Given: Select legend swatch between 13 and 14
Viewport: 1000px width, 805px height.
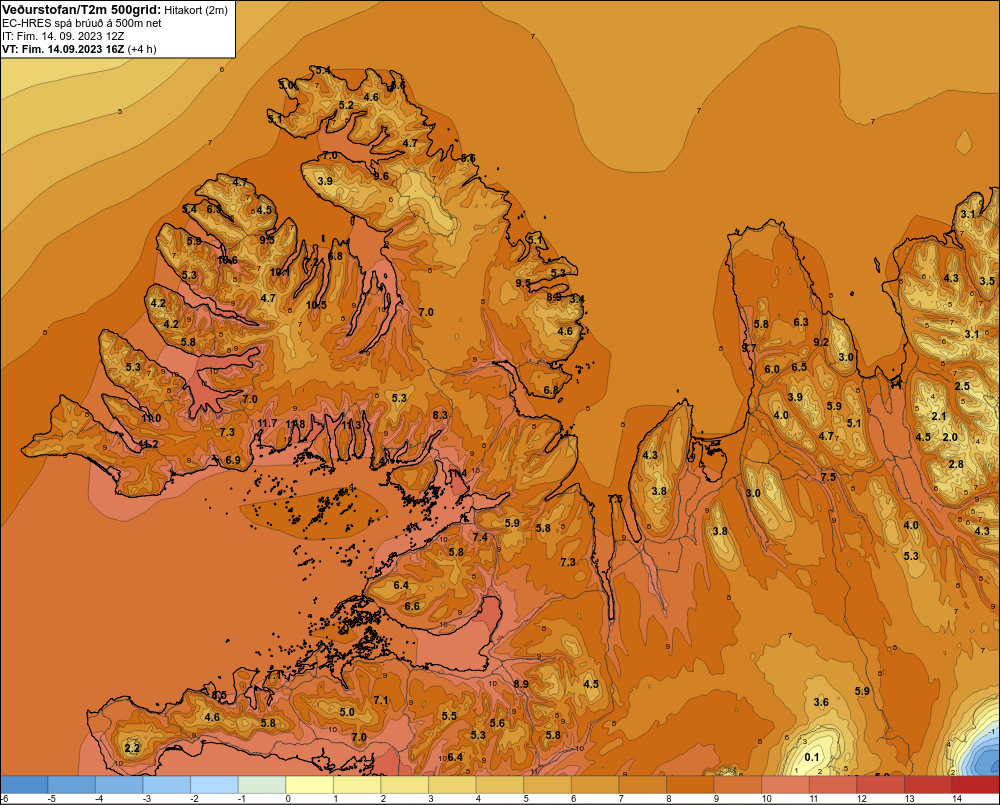Looking at the screenshot, I should coord(928,784).
